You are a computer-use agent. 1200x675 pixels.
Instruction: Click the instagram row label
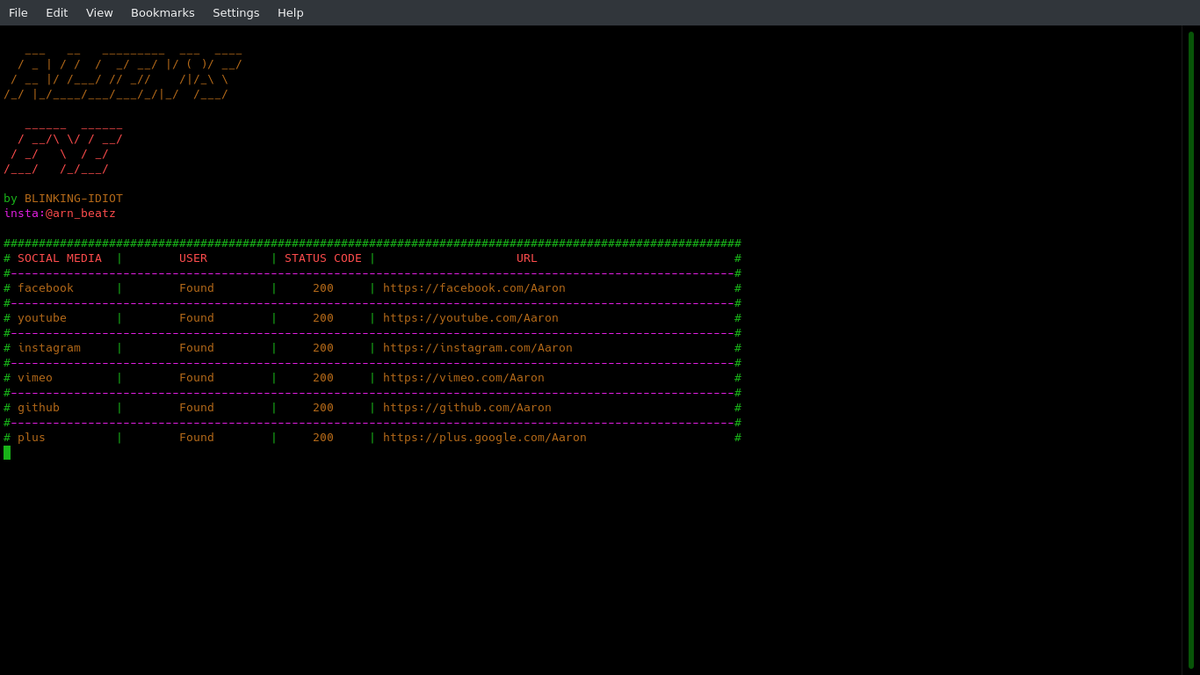pyautogui.click(x=49, y=348)
